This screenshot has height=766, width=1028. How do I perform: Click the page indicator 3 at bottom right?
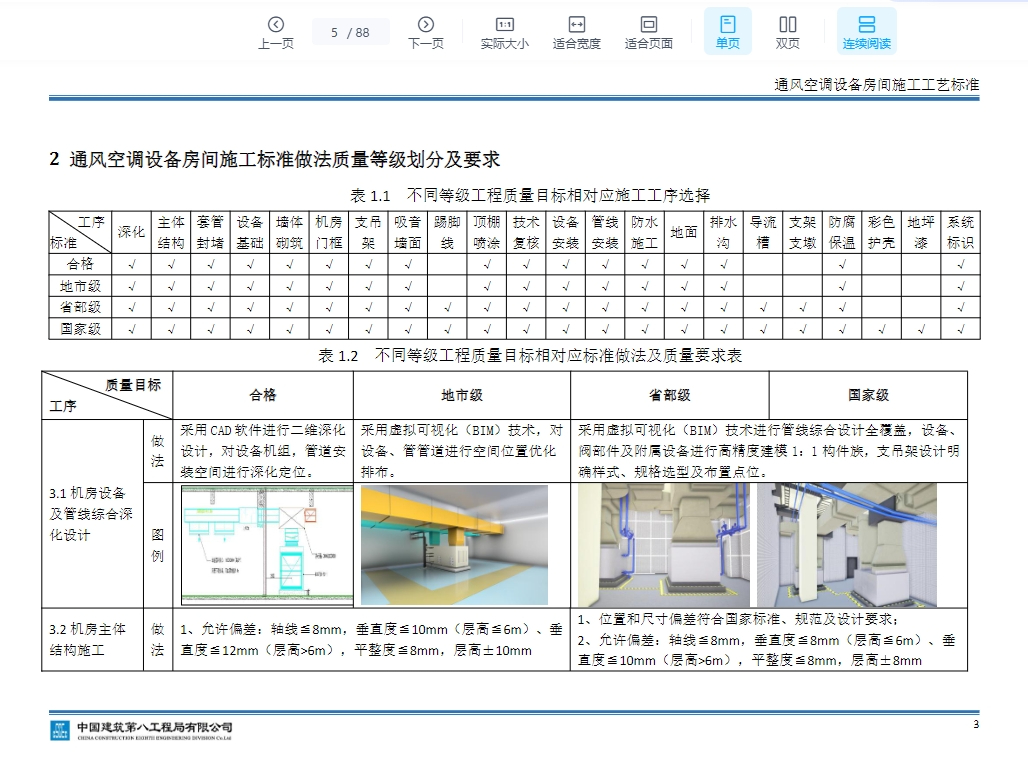(x=977, y=722)
